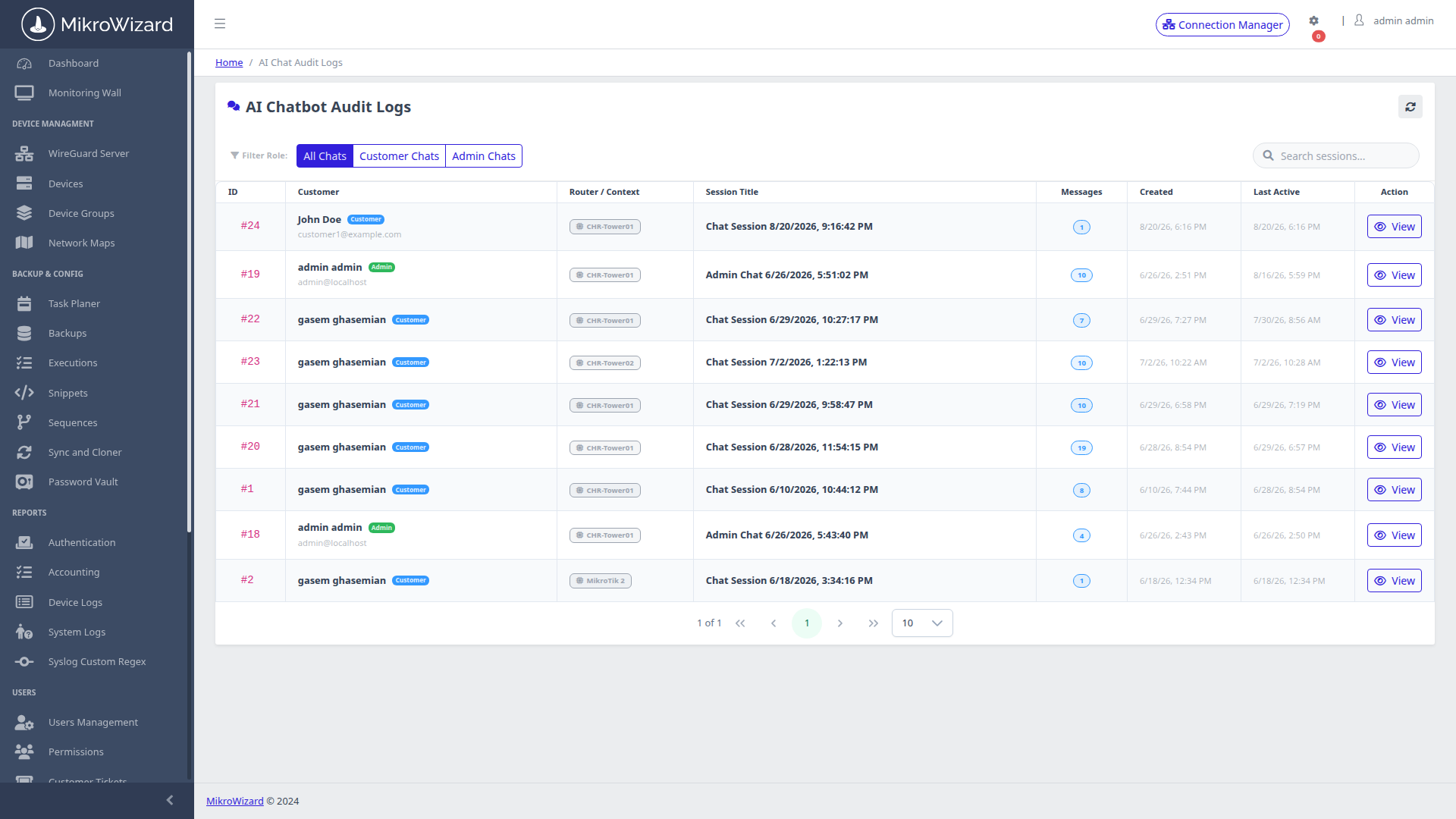Select the Admin Chats filter
The height and width of the screenshot is (819, 1456).
[x=484, y=156]
